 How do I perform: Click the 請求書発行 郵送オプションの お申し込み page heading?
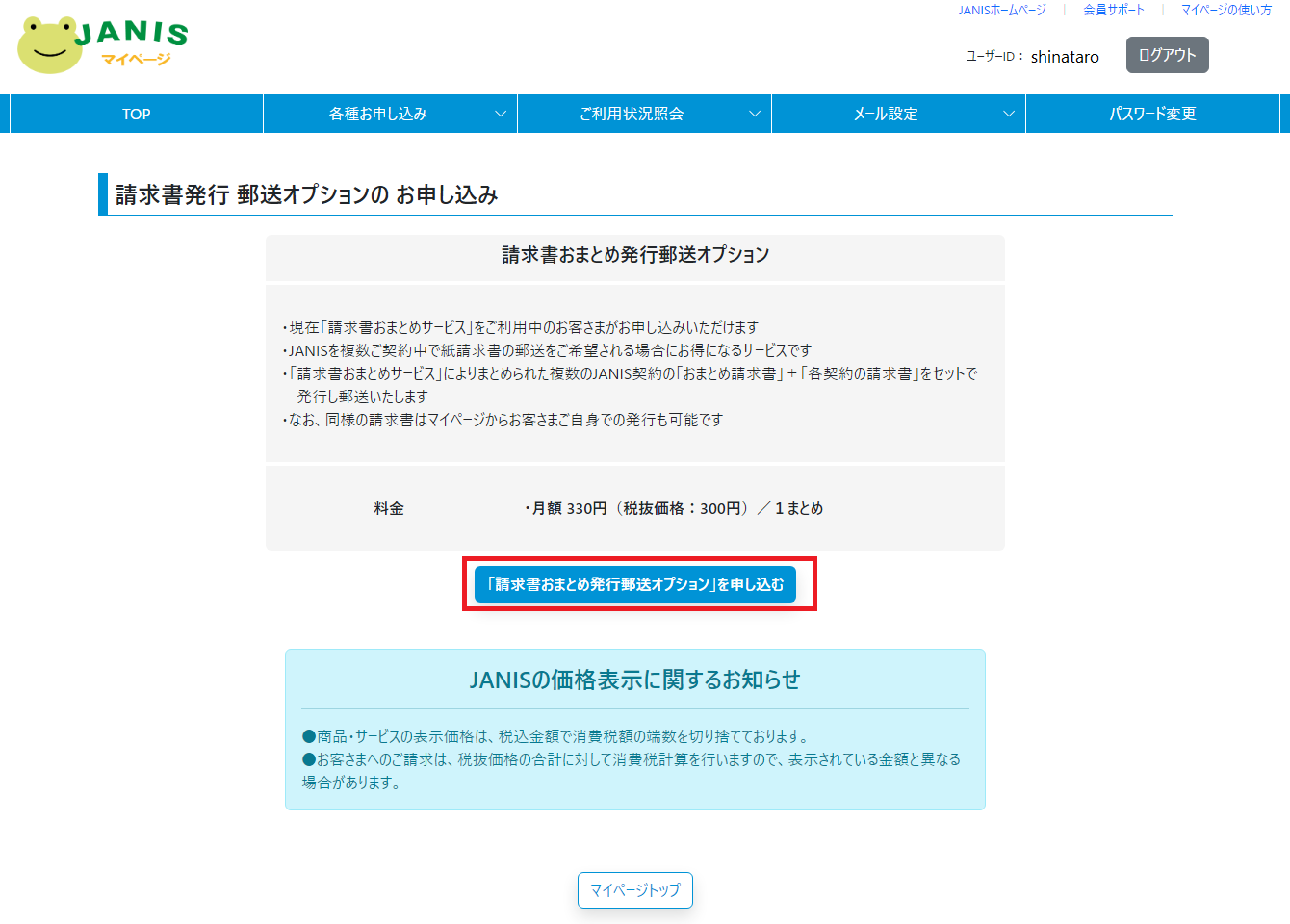point(306,194)
